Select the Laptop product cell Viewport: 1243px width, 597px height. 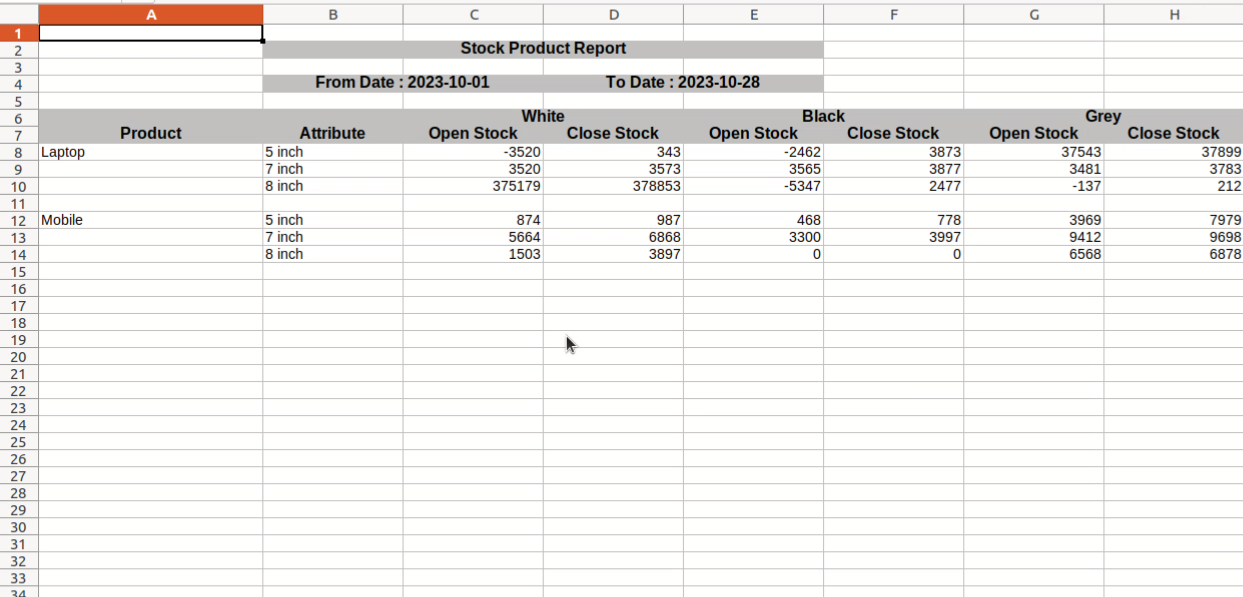tap(150, 152)
